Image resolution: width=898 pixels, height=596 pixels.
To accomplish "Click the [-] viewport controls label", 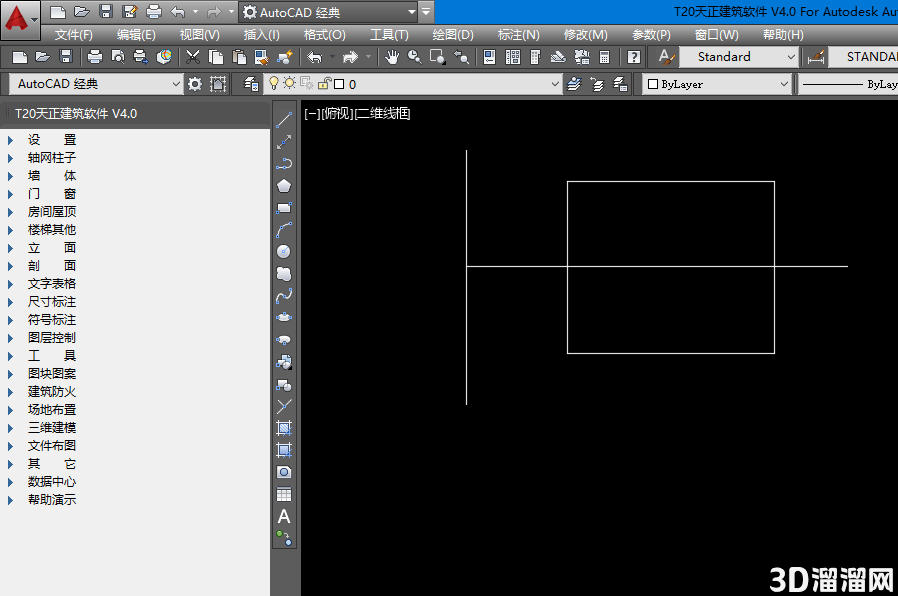I will point(312,113).
